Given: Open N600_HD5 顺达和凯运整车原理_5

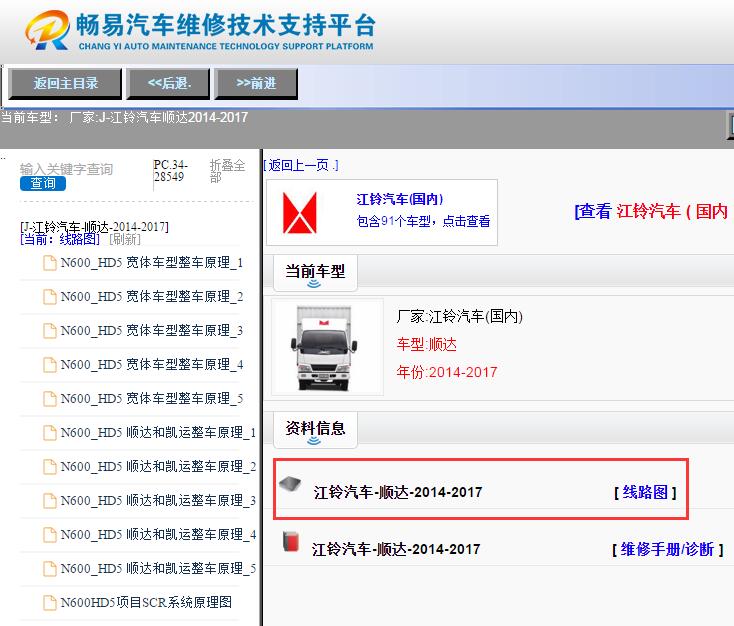Looking at the screenshot, I should 158,568.
